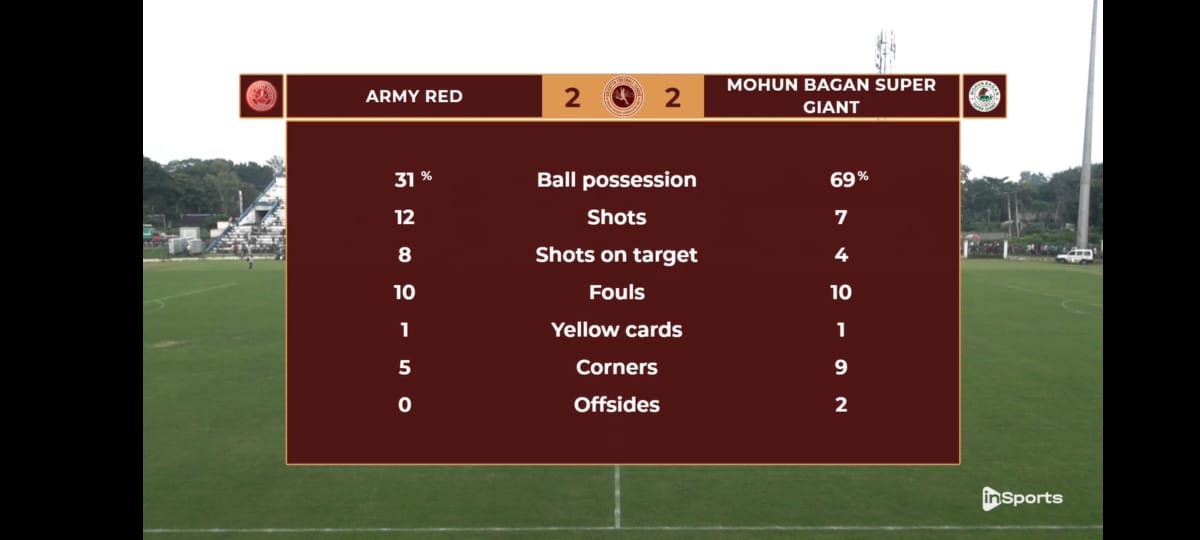Select the ARMY RED team name
This screenshot has height=540, width=1200.
coord(413,97)
